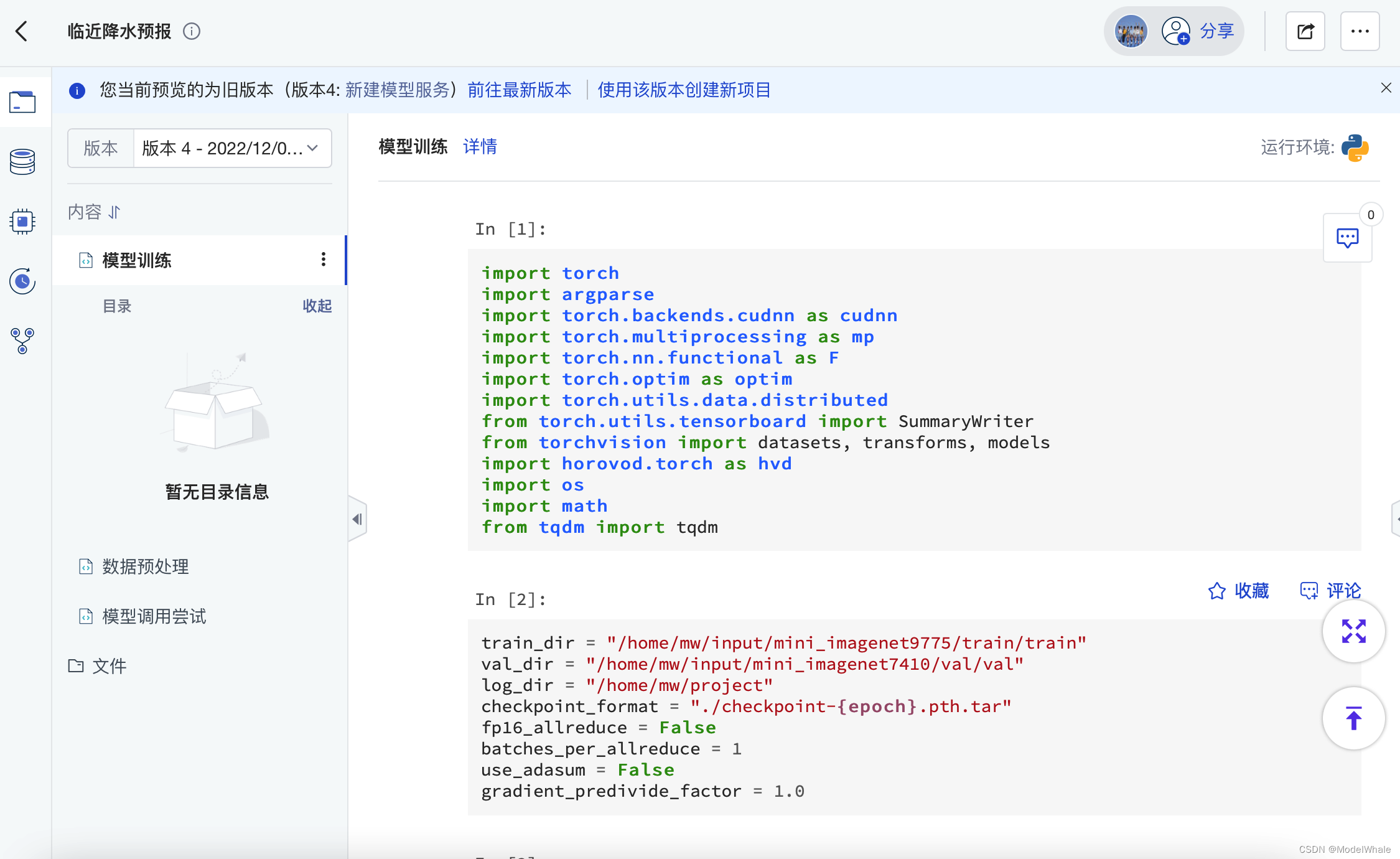This screenshot has width=1400, height=859.
Task: Click the back arrow icon
Action: 22,31
